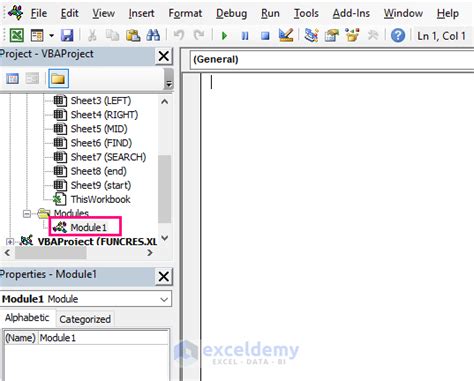Open the Insert menu
474x381 pixels.
click(141, 13)
